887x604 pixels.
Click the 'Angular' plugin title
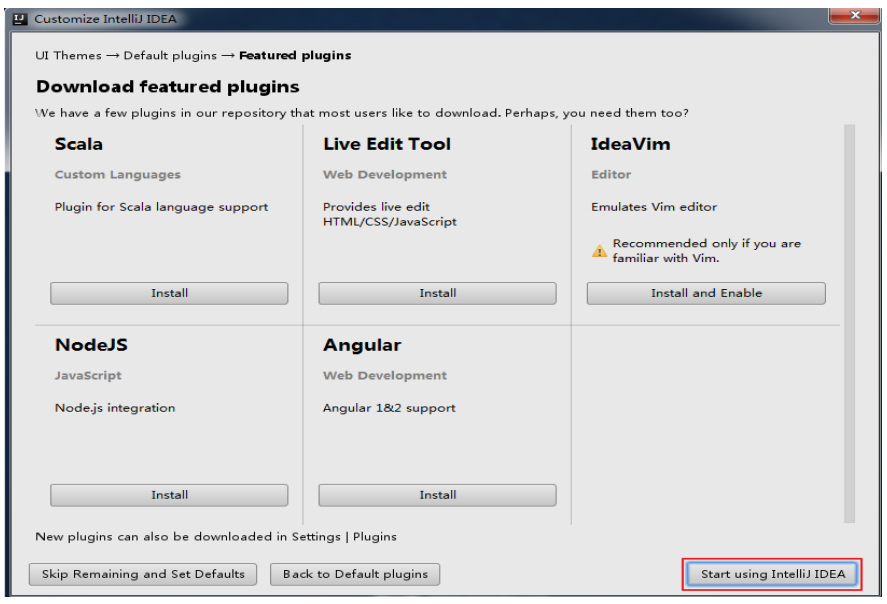tap(362, 345)
